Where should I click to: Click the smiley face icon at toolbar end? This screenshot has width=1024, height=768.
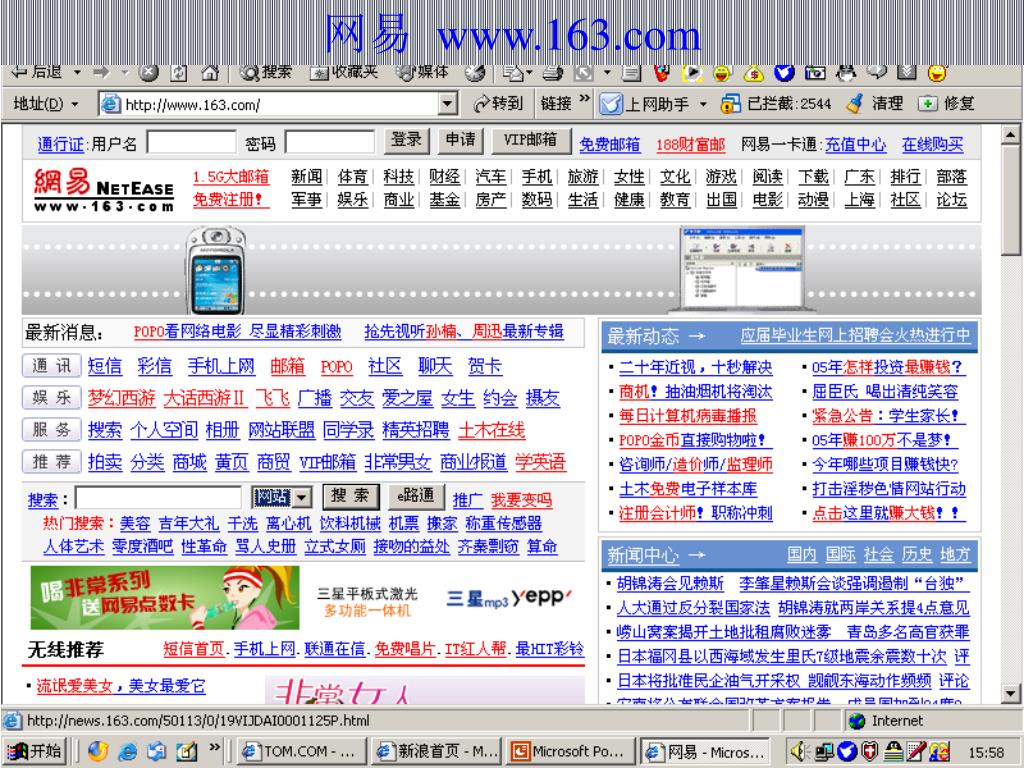[937, 72]
